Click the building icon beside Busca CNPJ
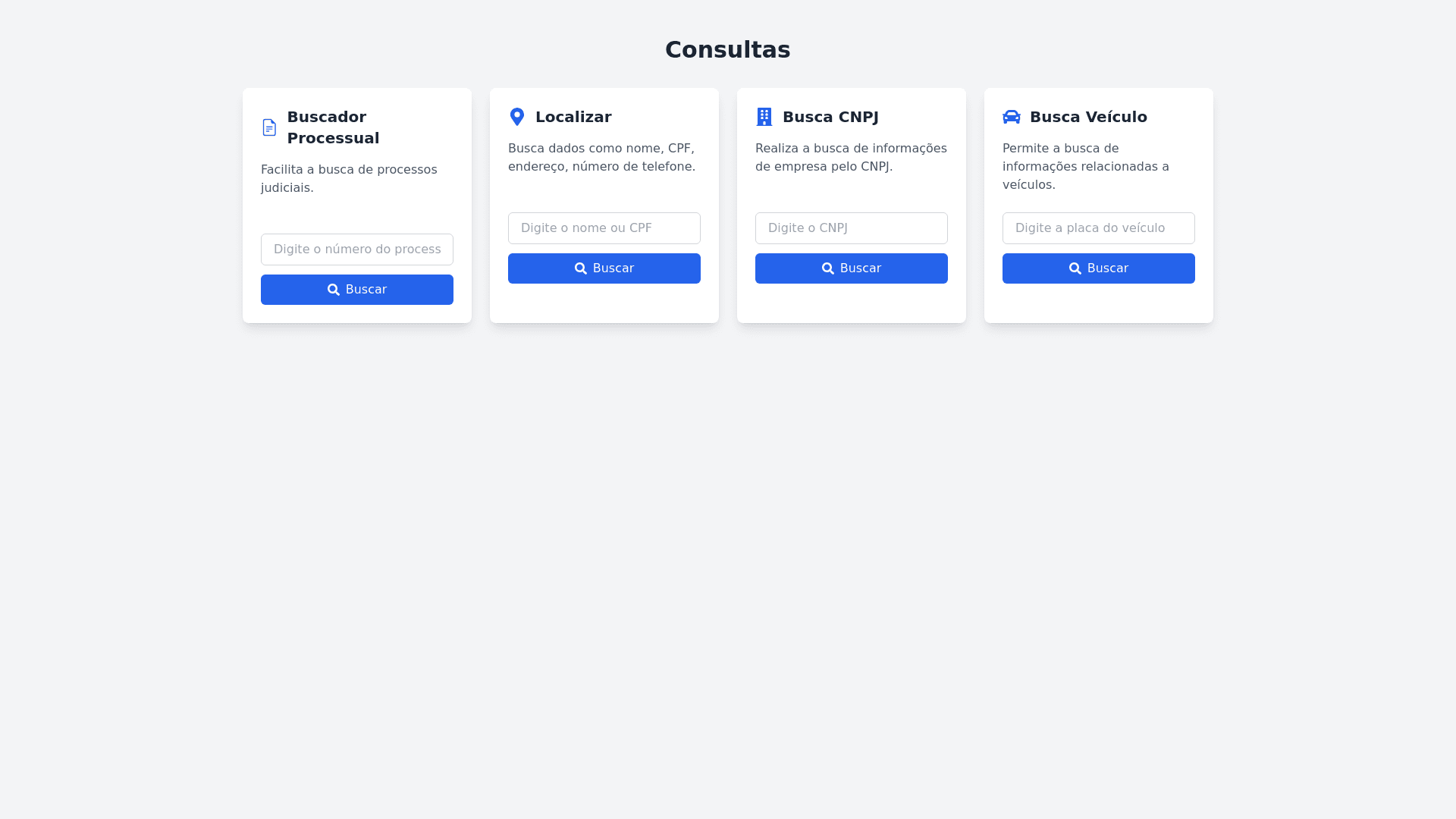The height and width of the screenshot is (819, 1456). pyautogui.click(x=764, y=117)
